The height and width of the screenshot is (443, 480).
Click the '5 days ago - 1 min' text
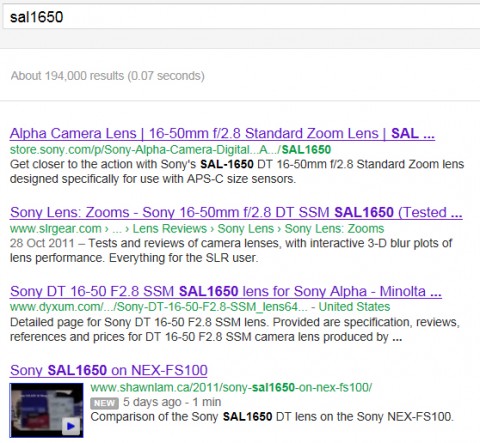click(x=172, y=402)
